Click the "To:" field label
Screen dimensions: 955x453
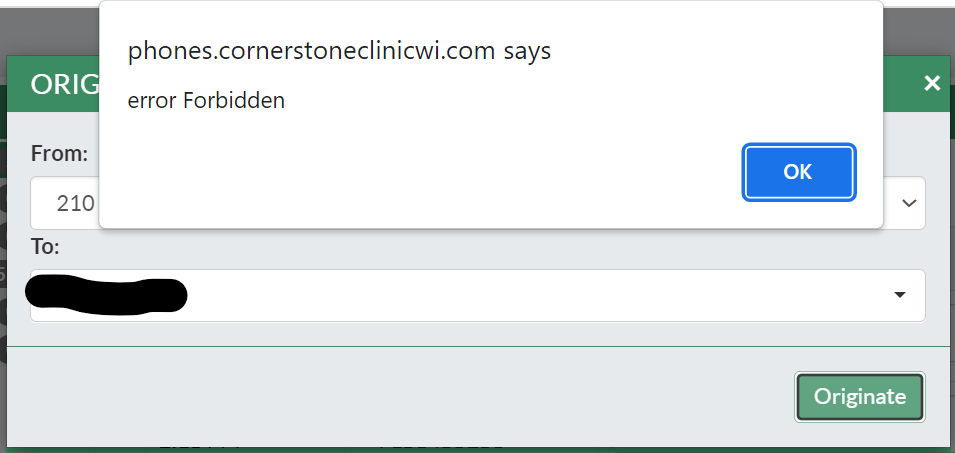click(45, 247)
